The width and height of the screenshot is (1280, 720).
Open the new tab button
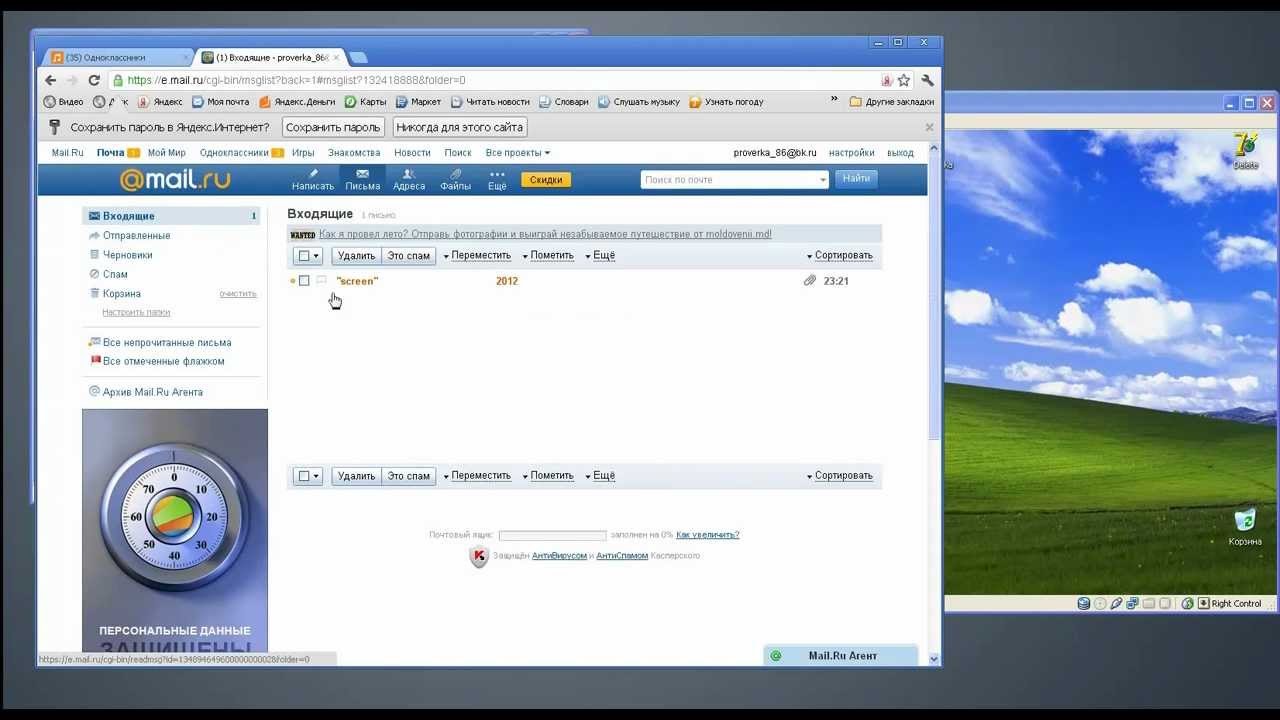(358, 58)
